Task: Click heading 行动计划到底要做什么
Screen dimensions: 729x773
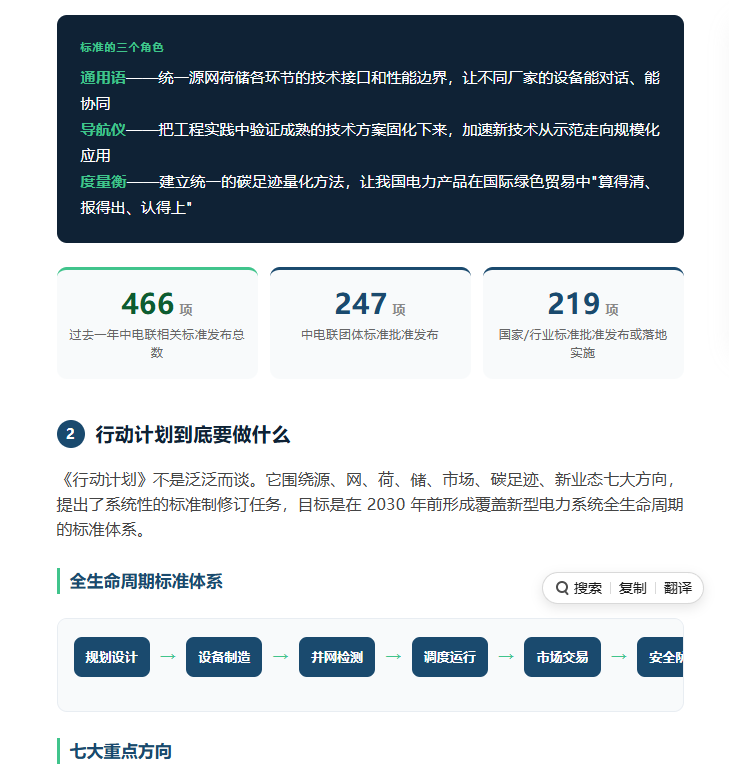Action: tap(193, 434)
